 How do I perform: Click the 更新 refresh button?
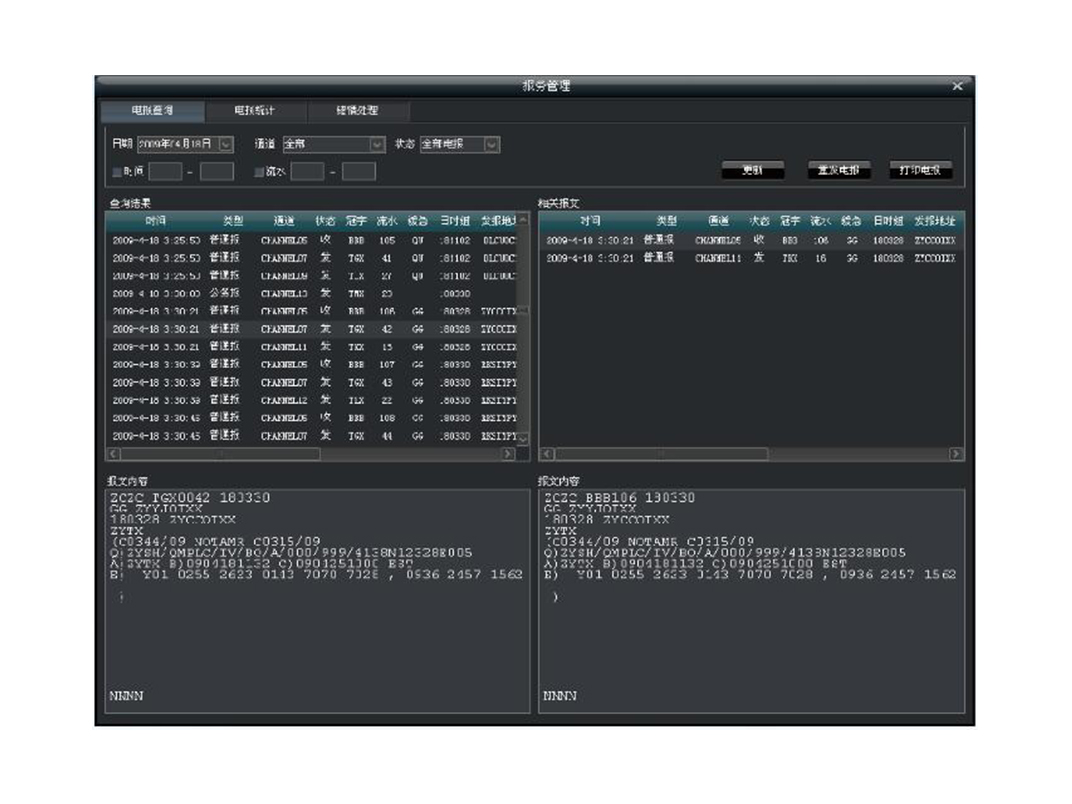coord(753,170)
